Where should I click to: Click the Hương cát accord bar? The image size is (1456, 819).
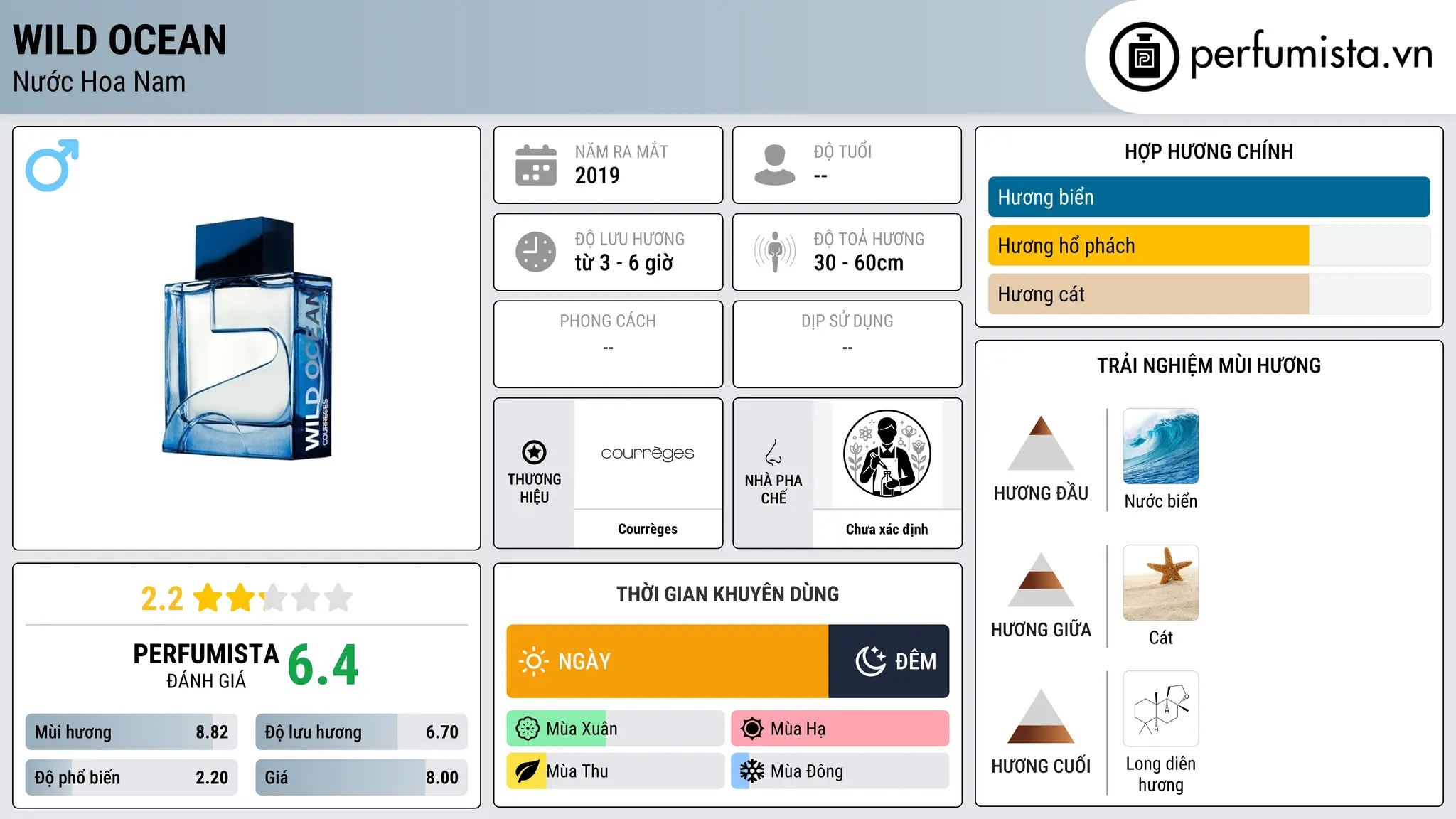coord(1209,294)
